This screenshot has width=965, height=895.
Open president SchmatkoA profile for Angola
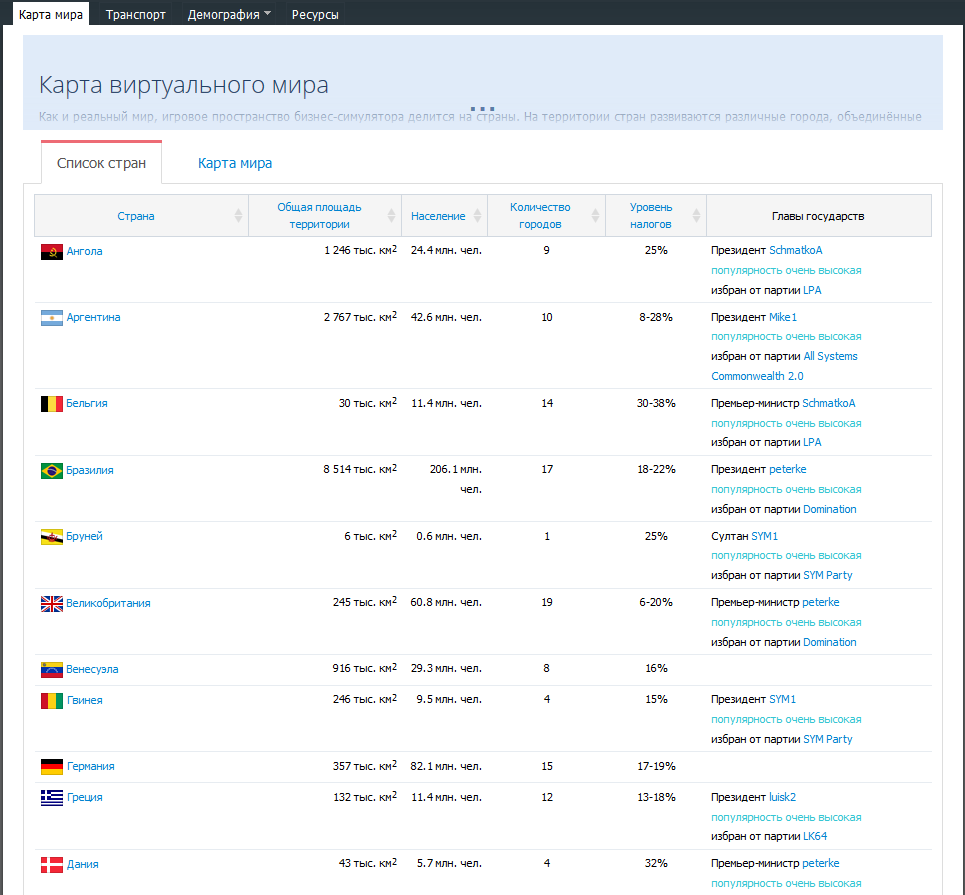[x=795, y=250]
